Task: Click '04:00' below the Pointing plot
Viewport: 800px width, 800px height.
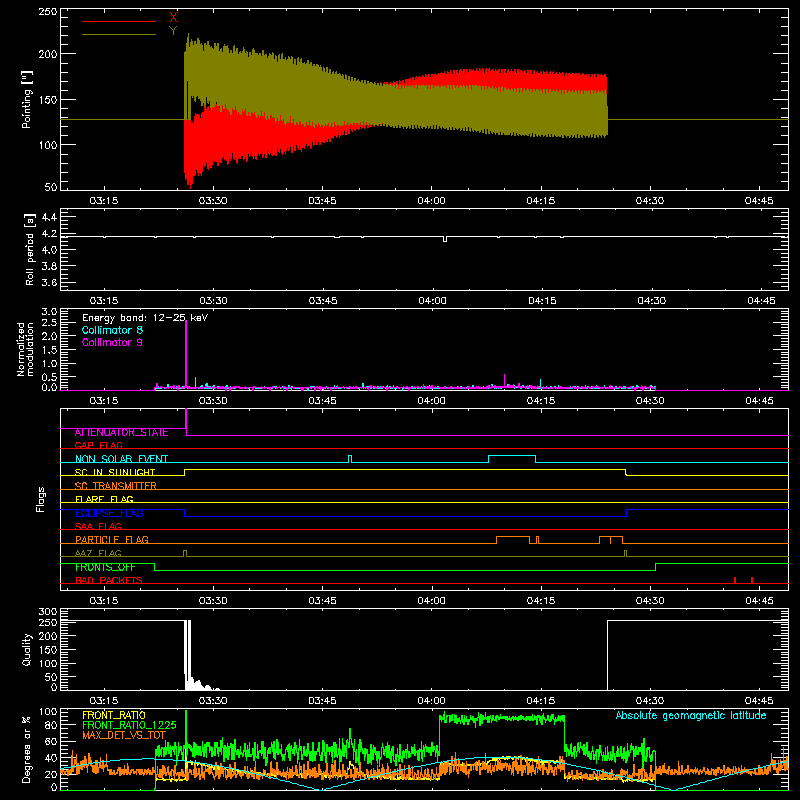Action: point(431,201)
